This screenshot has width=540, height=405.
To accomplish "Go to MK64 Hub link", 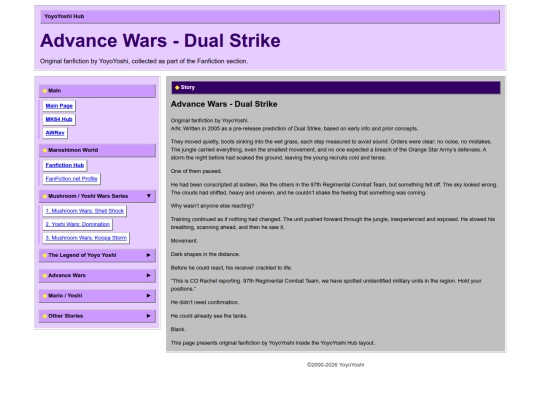I will click(59, 119).
